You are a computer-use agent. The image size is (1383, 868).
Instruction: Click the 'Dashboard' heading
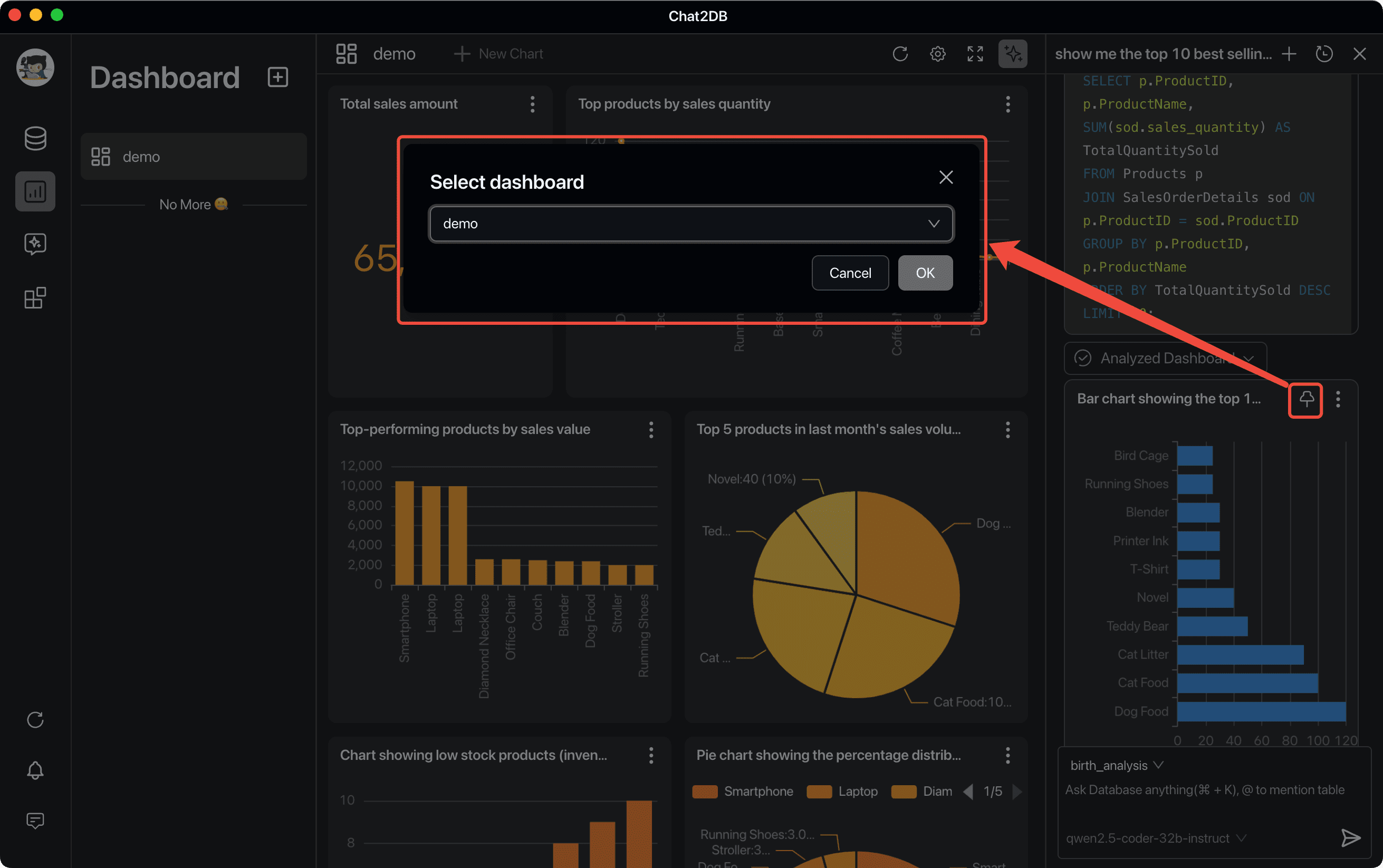165,78
